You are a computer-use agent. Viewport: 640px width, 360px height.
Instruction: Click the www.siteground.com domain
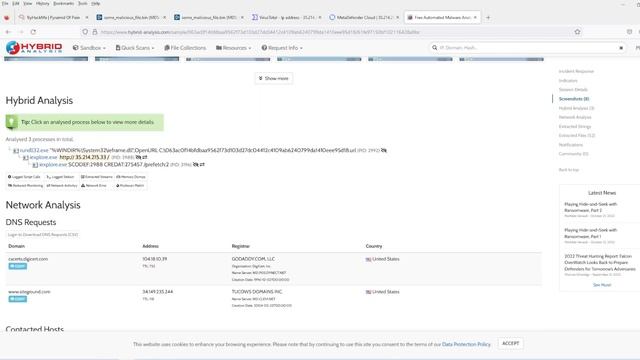pyautogui.click(x=29, y=292)
